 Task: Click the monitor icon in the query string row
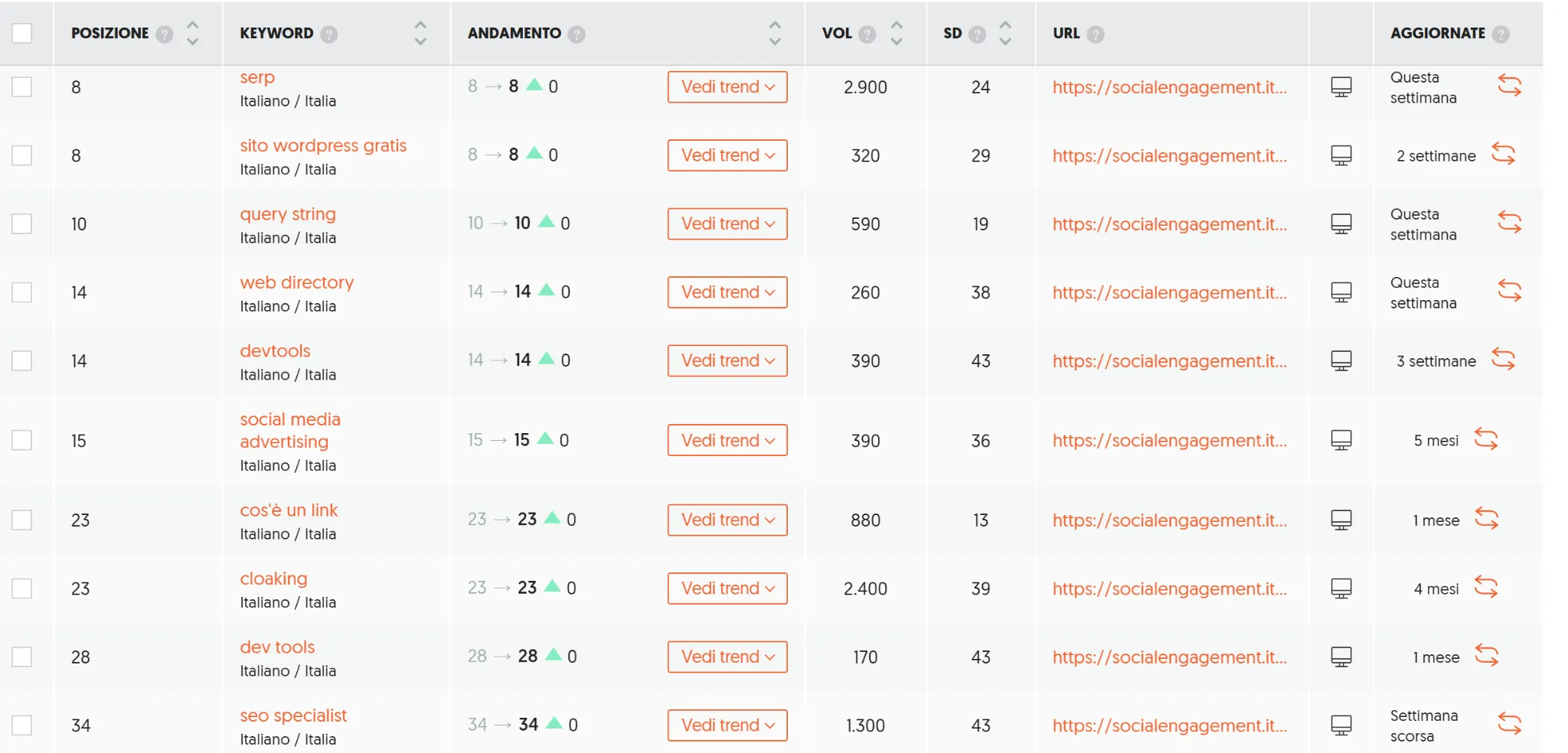point(1341,223)
